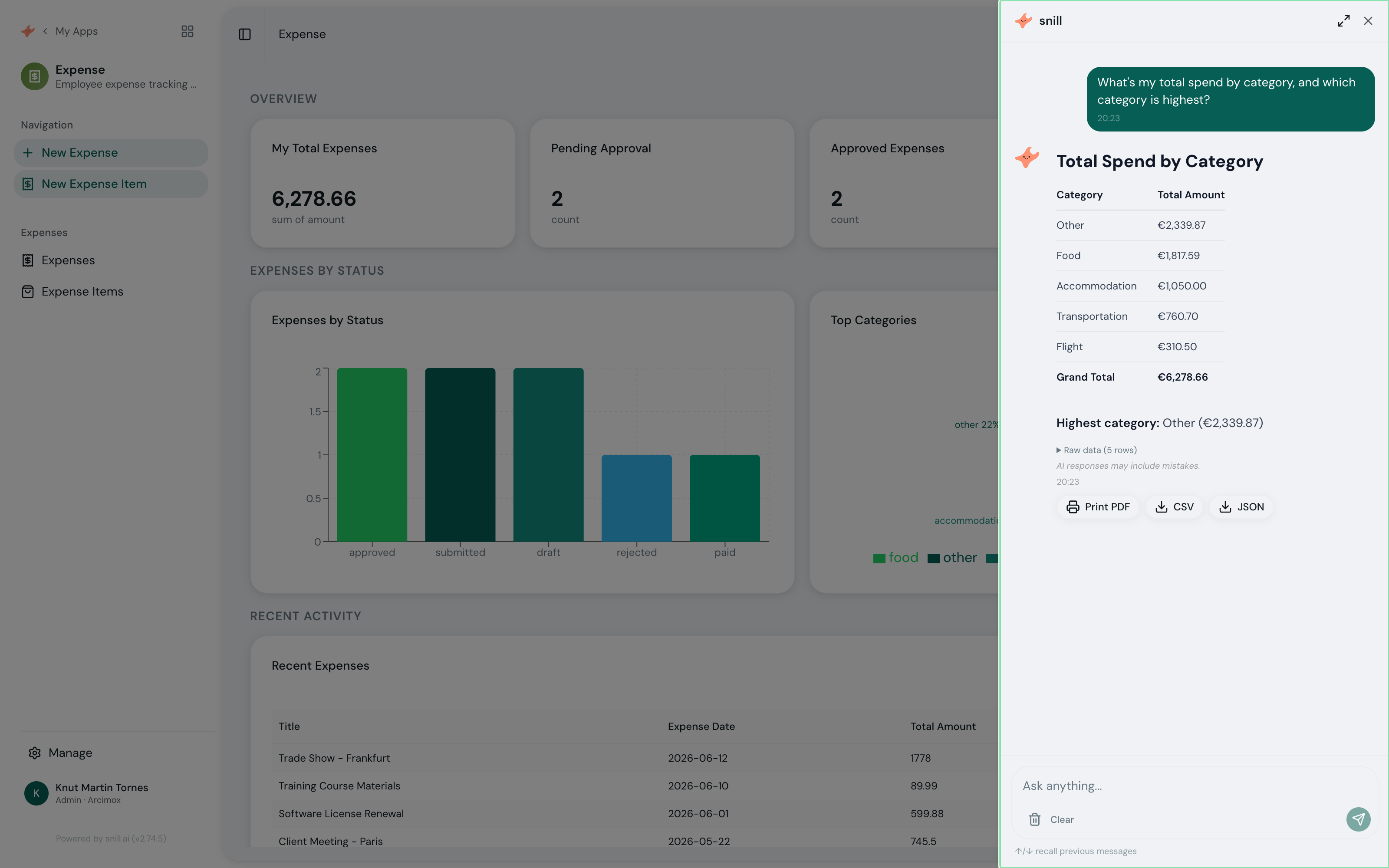
Task: Click the approved bar in status chart
Action: click(372, 455)
